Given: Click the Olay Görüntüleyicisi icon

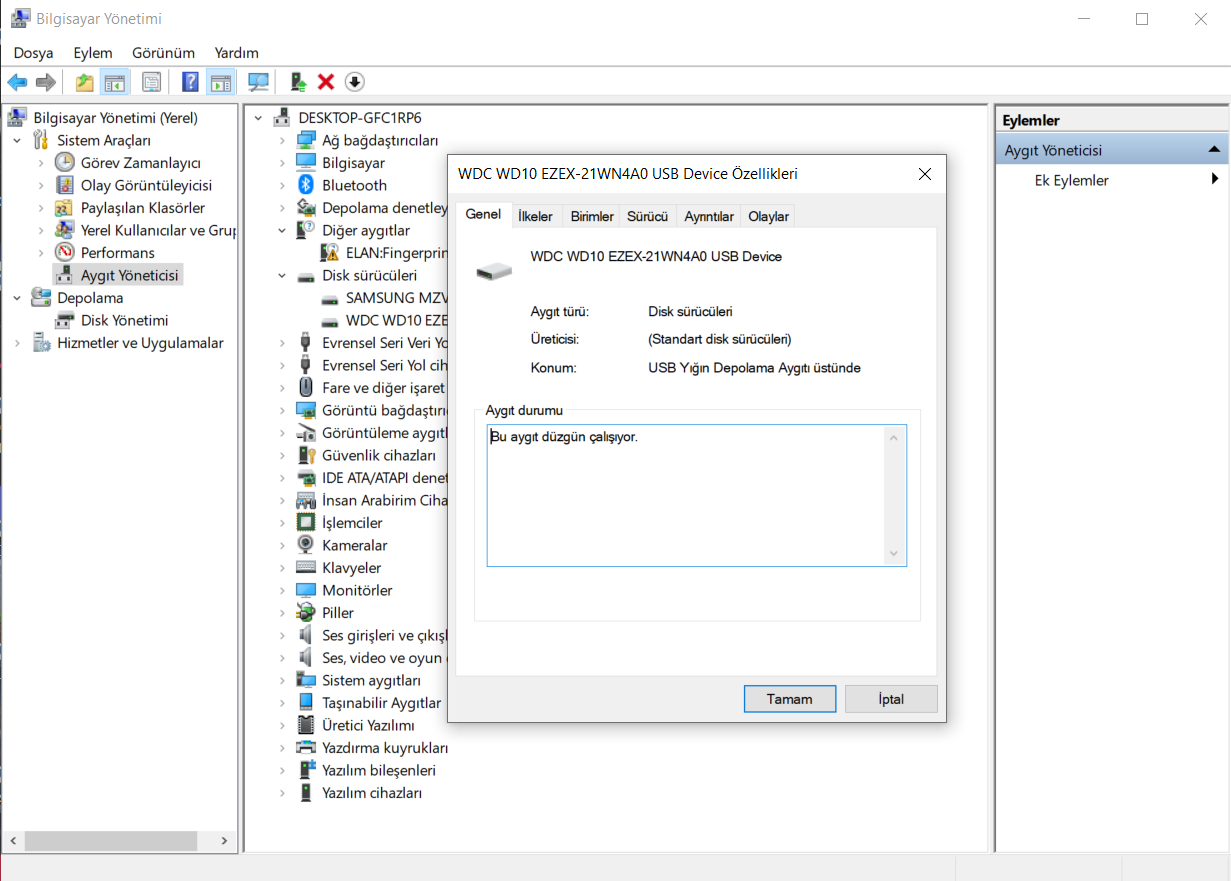Looking at the screenshot, I should (x=65, y=185).
